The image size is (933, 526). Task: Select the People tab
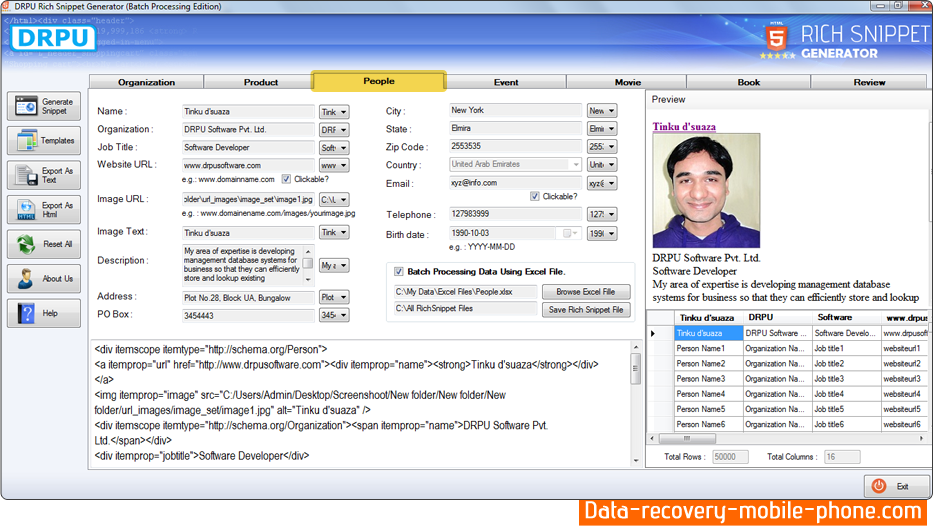pos(379,81)
